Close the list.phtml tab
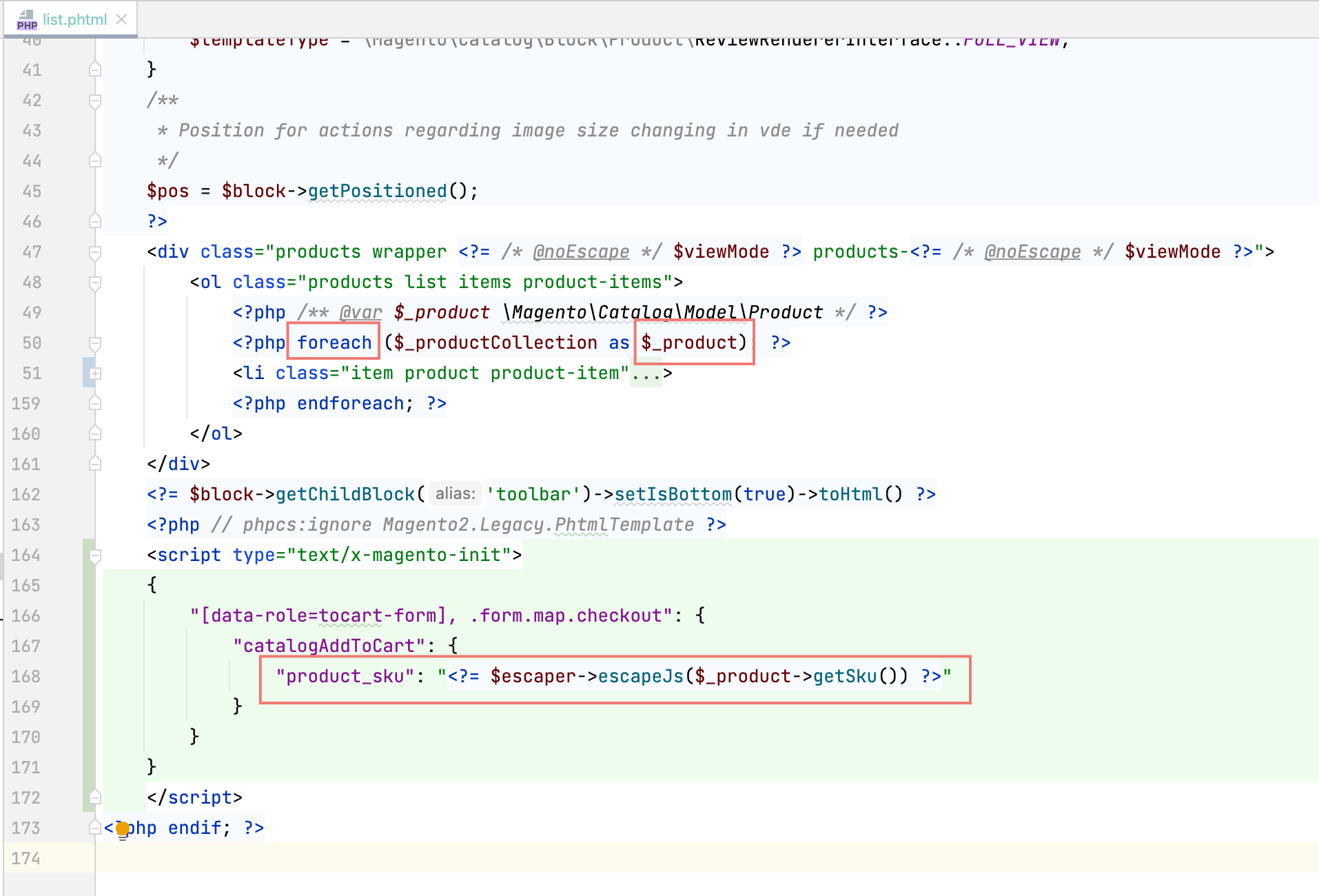 coord(121,19)
